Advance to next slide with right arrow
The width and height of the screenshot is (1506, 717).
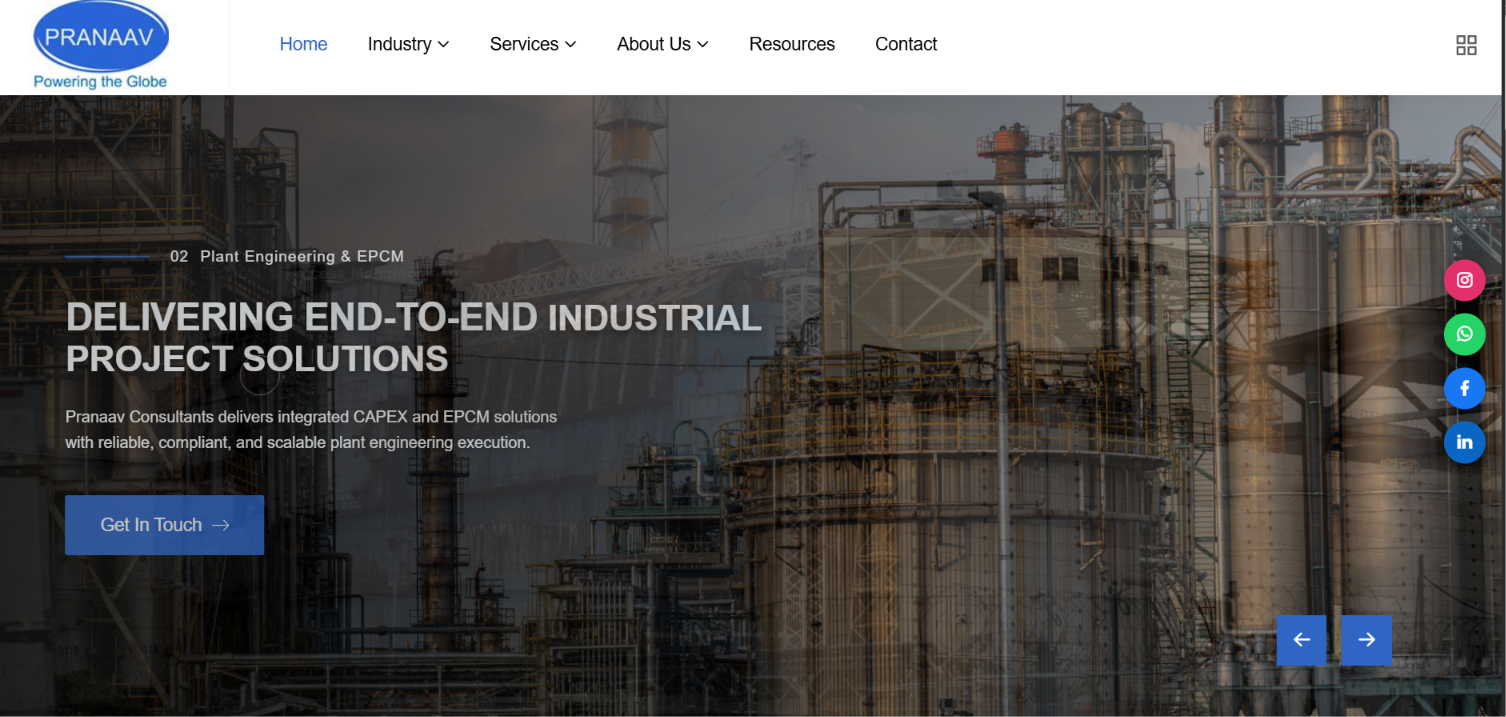tap(1366, 640)
